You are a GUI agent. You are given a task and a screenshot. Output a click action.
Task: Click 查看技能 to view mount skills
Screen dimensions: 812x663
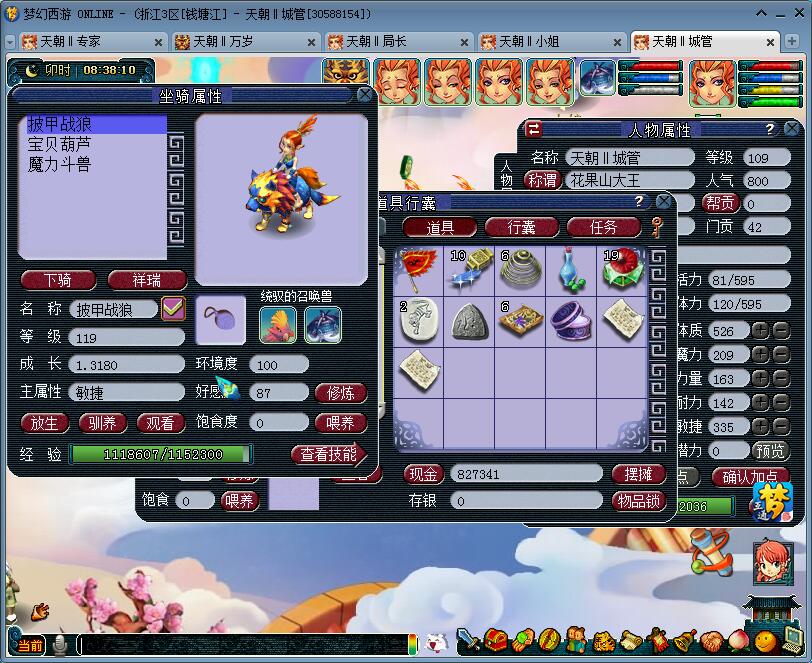(329, 454)
